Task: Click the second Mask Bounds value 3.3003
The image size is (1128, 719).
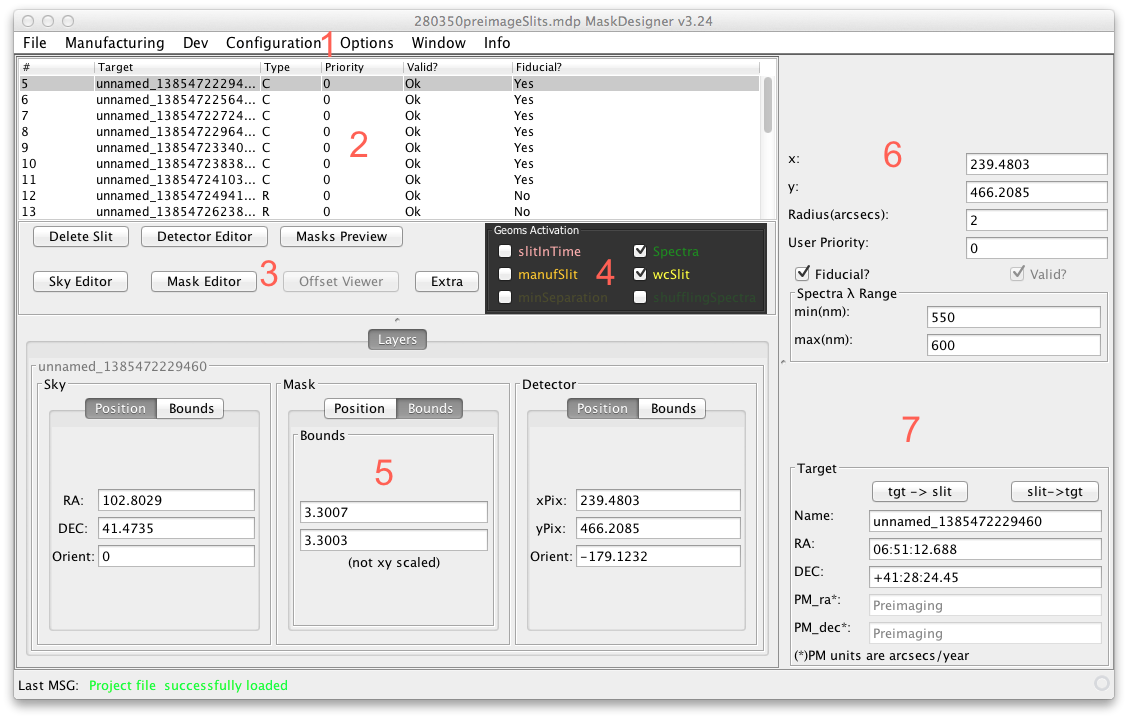Action: point(394,541)
